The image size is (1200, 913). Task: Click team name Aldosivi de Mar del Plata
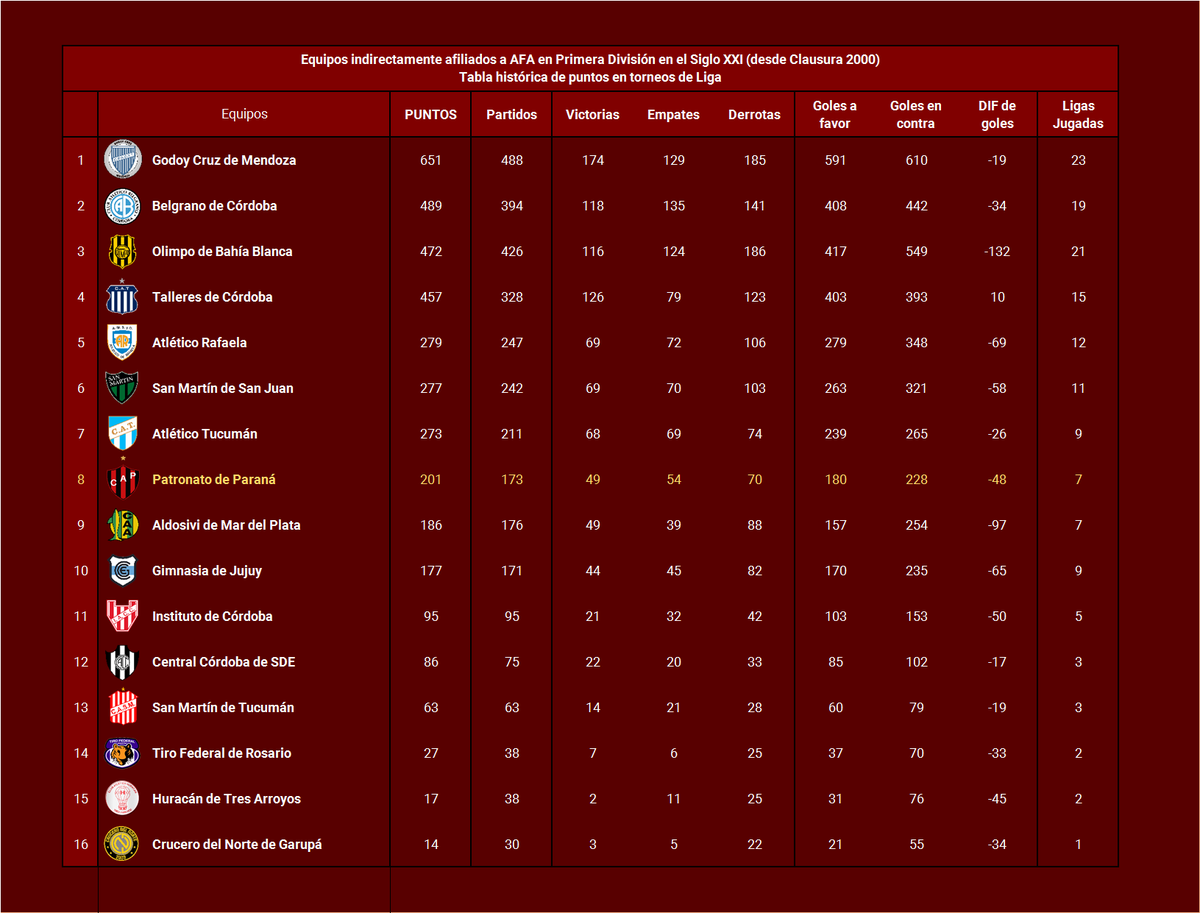tap(226, 525)
